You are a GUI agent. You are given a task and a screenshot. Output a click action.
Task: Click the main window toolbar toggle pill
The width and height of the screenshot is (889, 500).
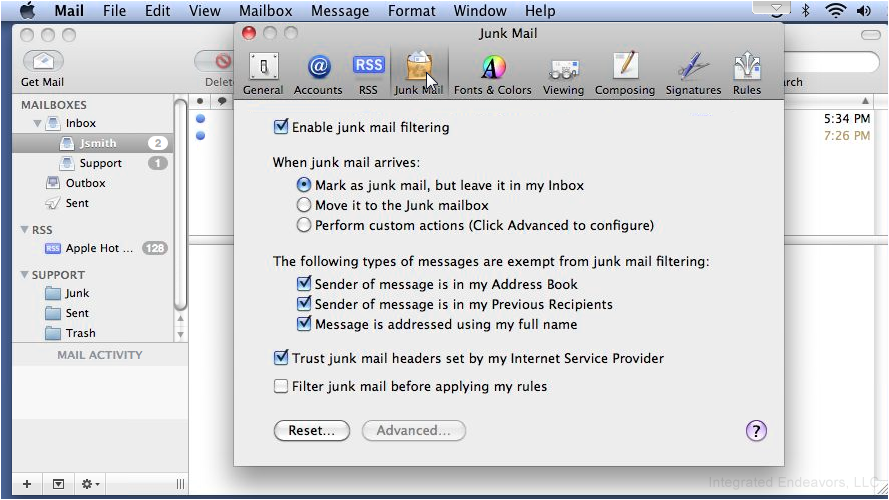[870, 35]
